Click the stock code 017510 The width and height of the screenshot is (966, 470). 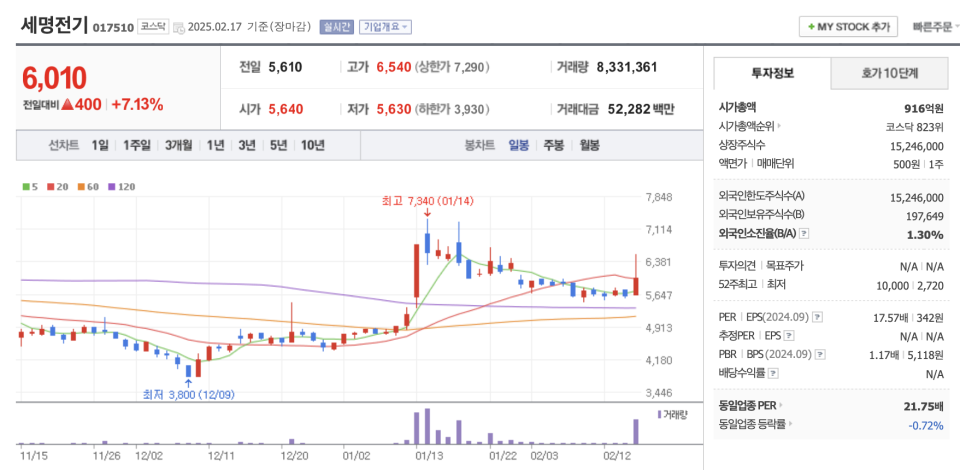(x=113, y=28)
